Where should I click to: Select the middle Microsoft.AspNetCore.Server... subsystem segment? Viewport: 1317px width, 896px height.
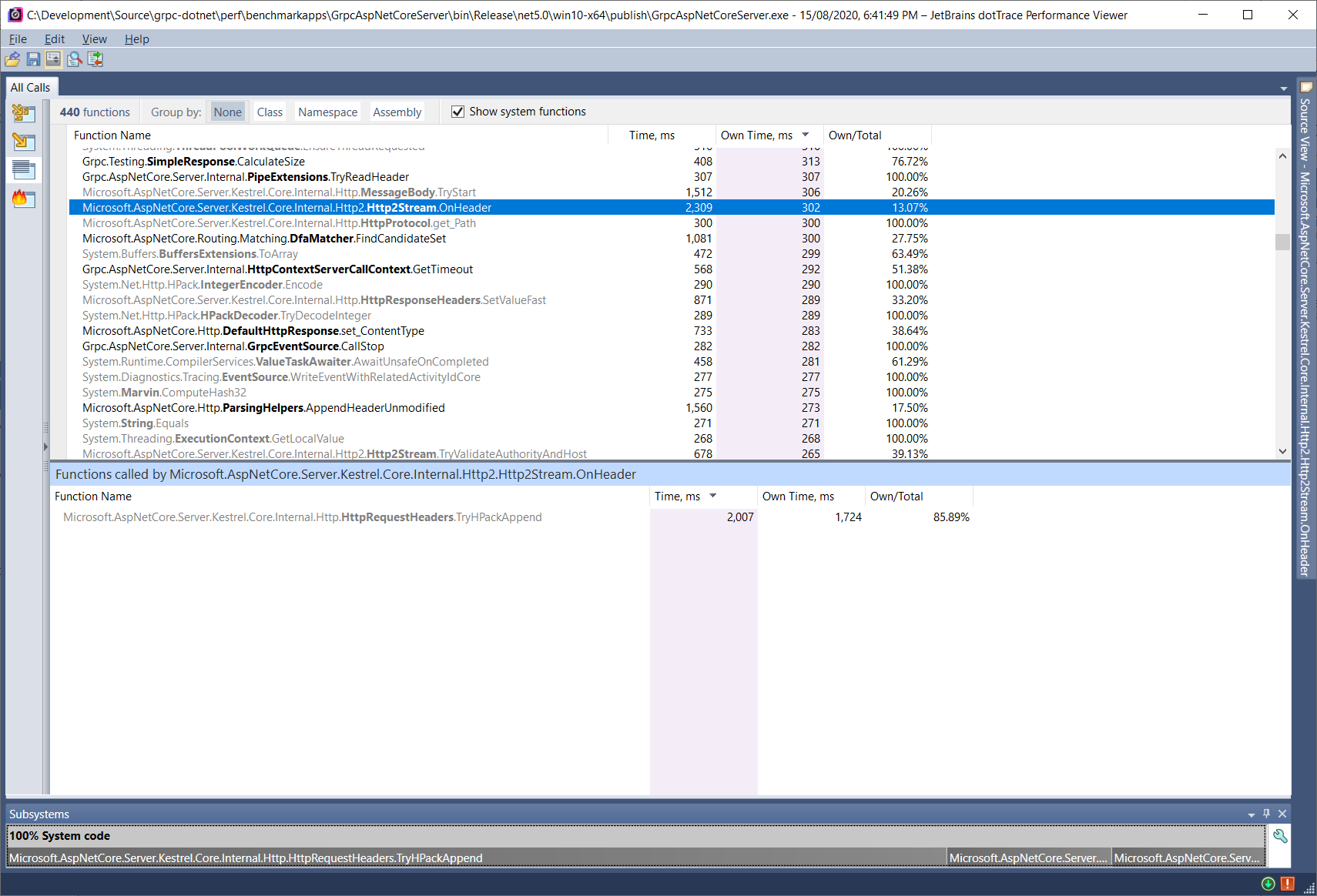point(1029,858)
